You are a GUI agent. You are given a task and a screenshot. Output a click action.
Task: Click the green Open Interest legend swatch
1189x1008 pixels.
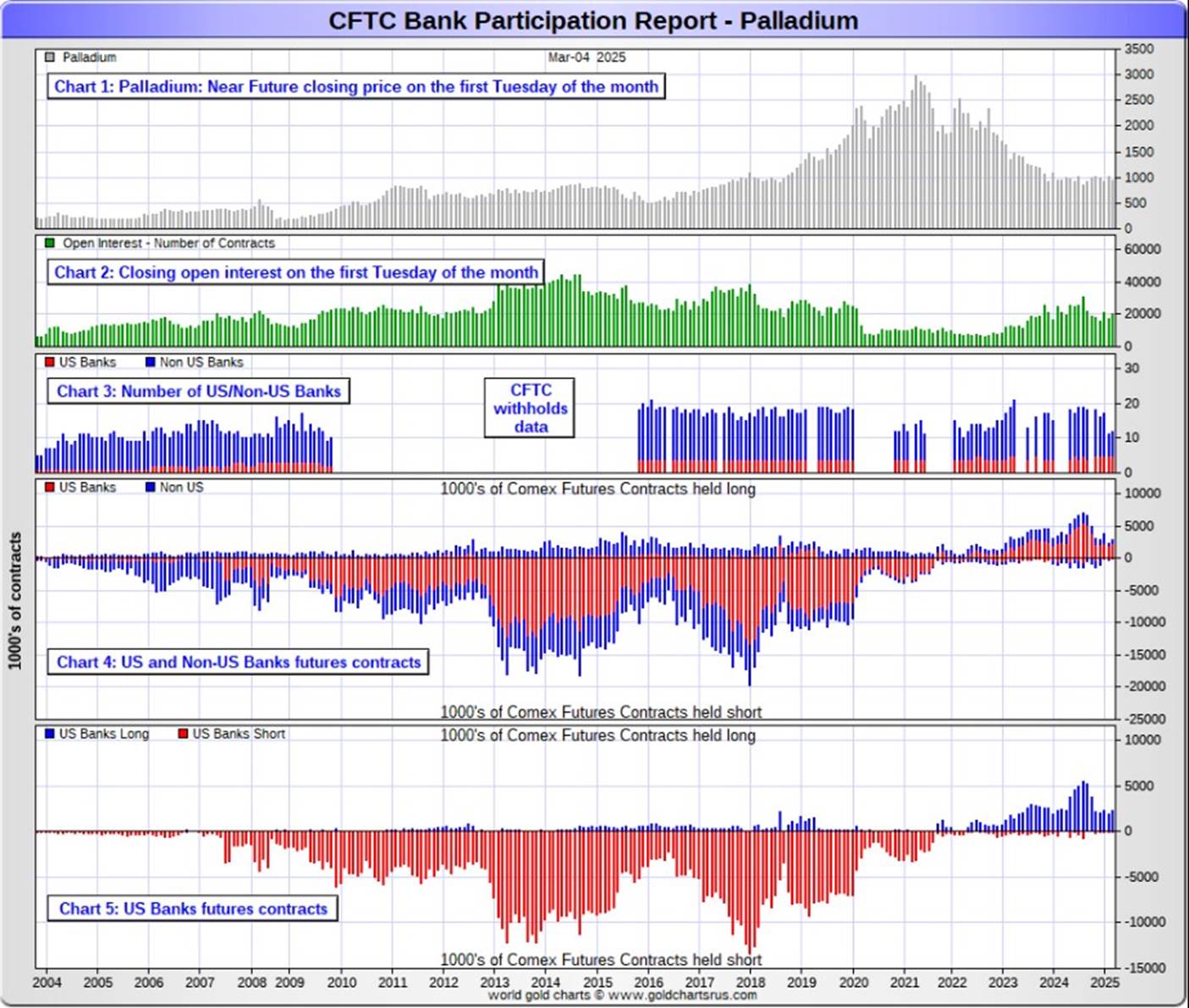[x=49, y=243]
